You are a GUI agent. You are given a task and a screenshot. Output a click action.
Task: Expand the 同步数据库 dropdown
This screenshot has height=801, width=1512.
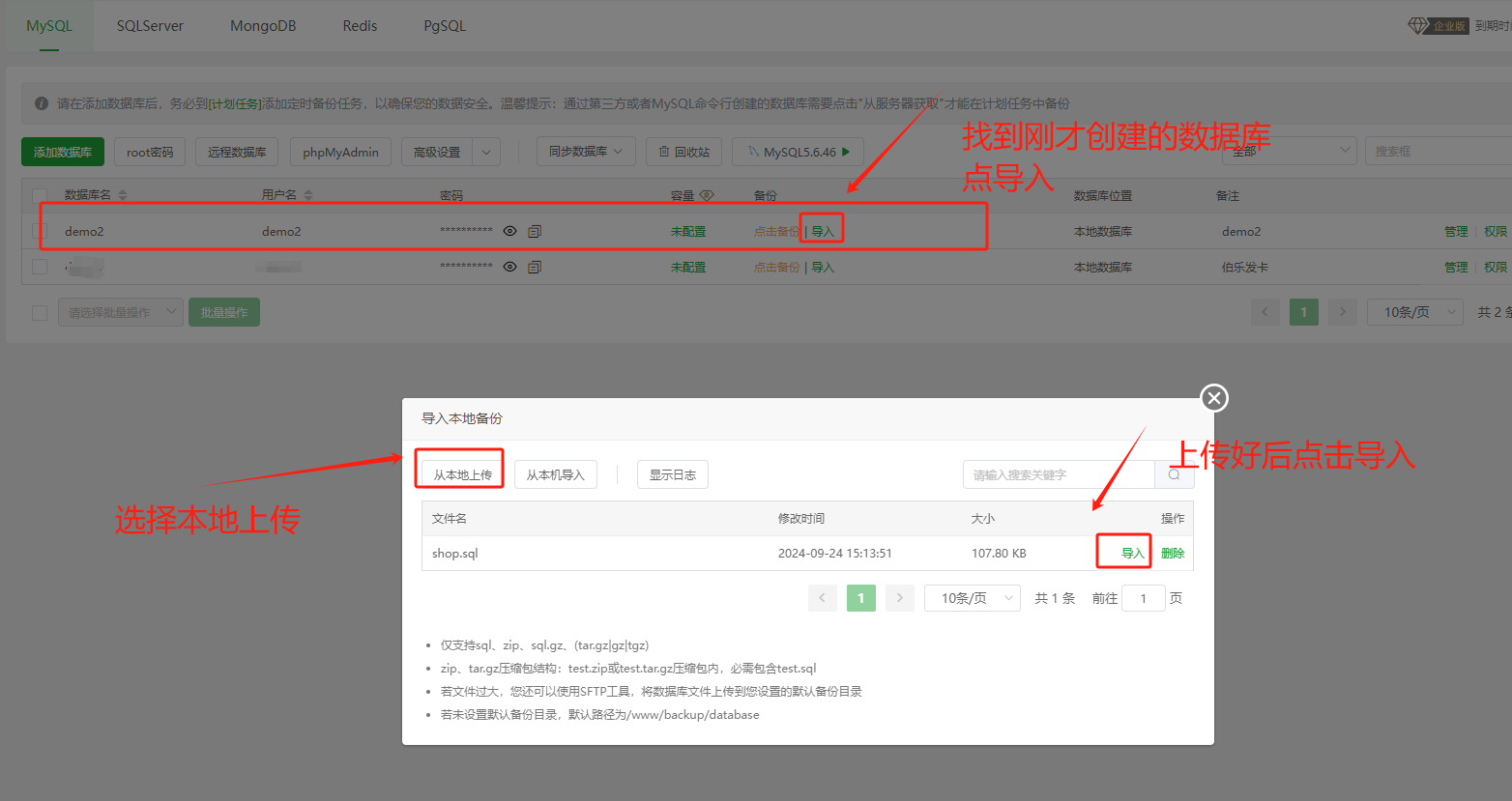tap(586, 152)
